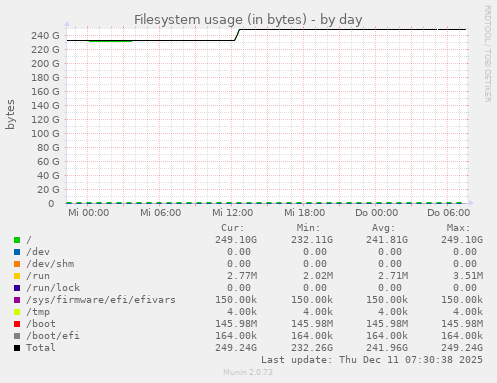Click the yellow swatch for /run
The height and width of the screenshot is (383, 497).
tap(17, 276)
